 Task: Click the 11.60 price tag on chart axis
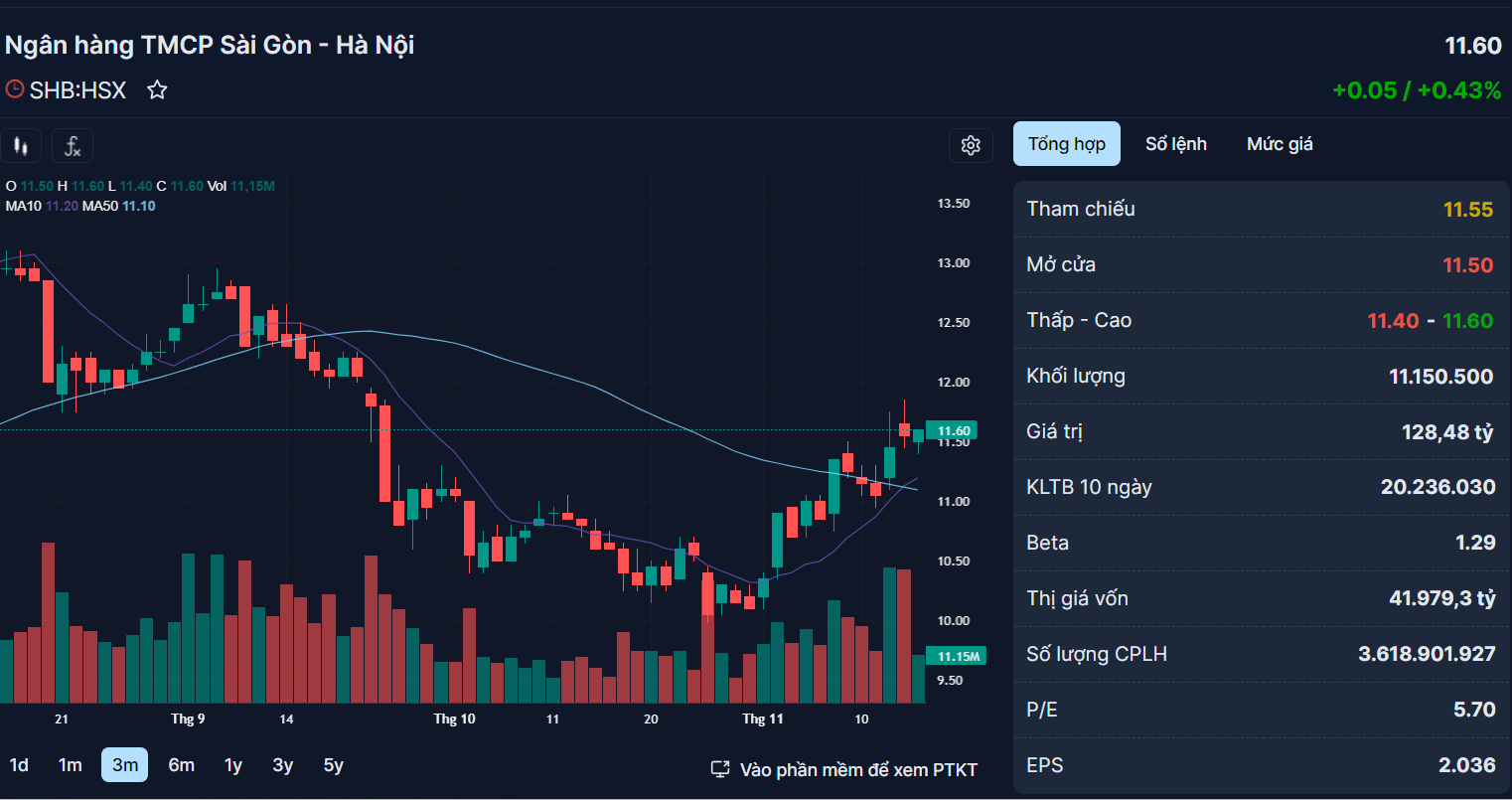click(952, 430)
